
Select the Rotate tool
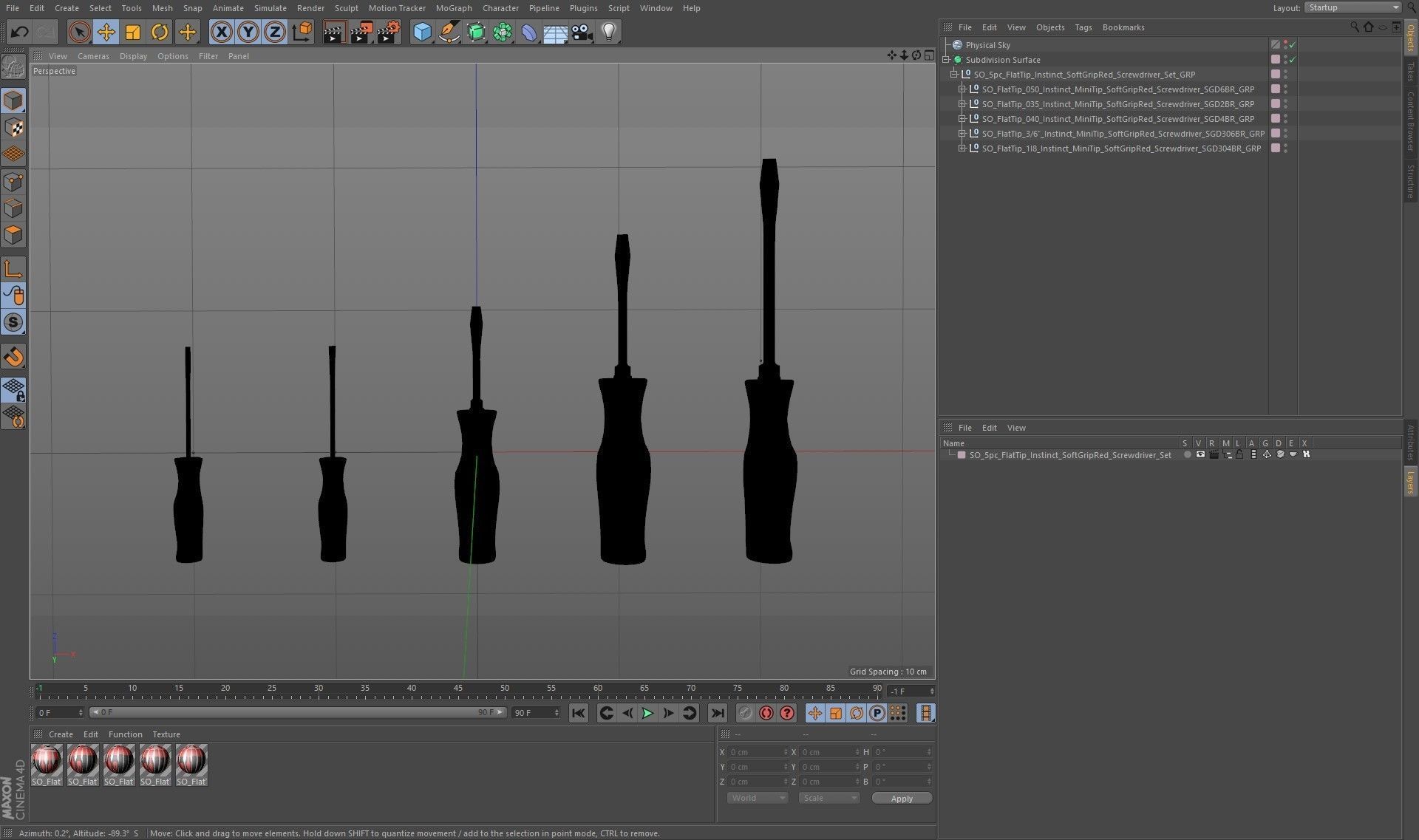point(160,32)
